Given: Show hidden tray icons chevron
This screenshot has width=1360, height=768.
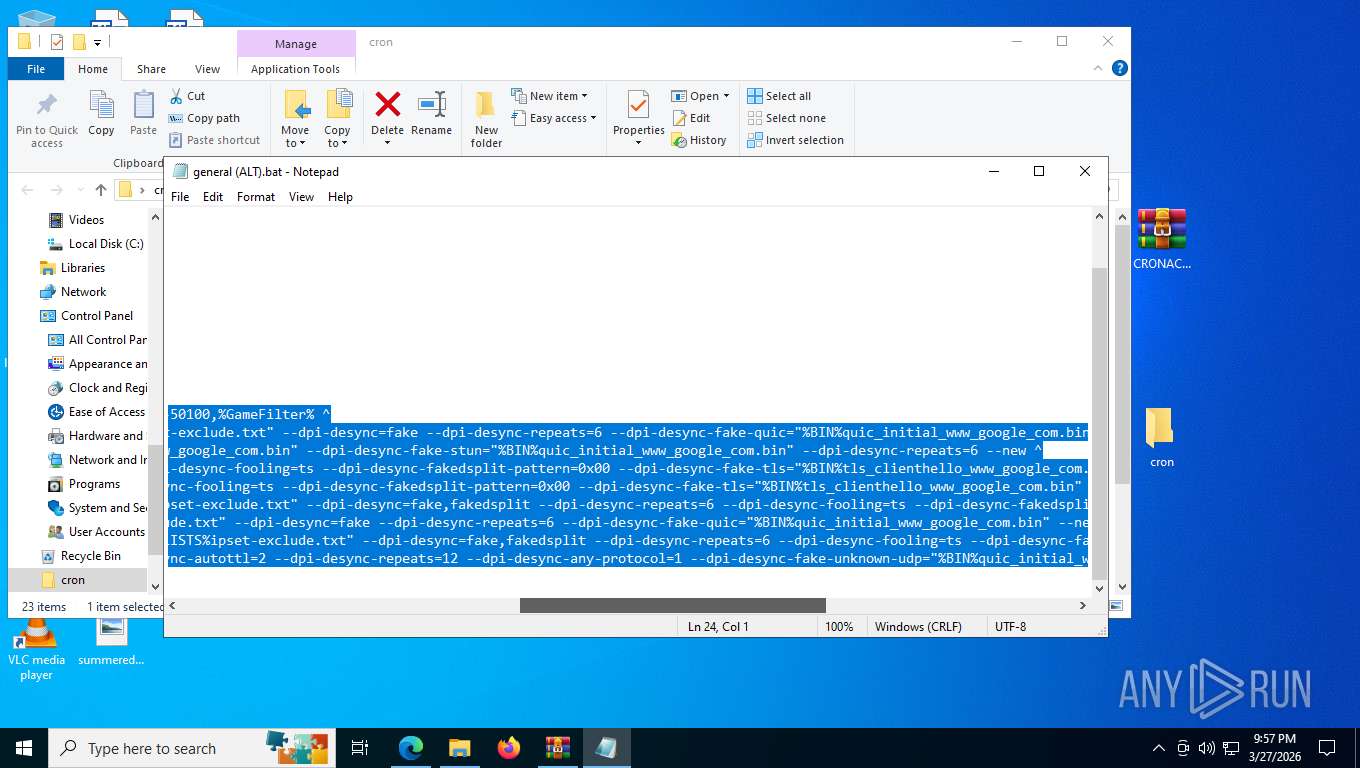Looking at the screenshot, I should click(1159, 748).
